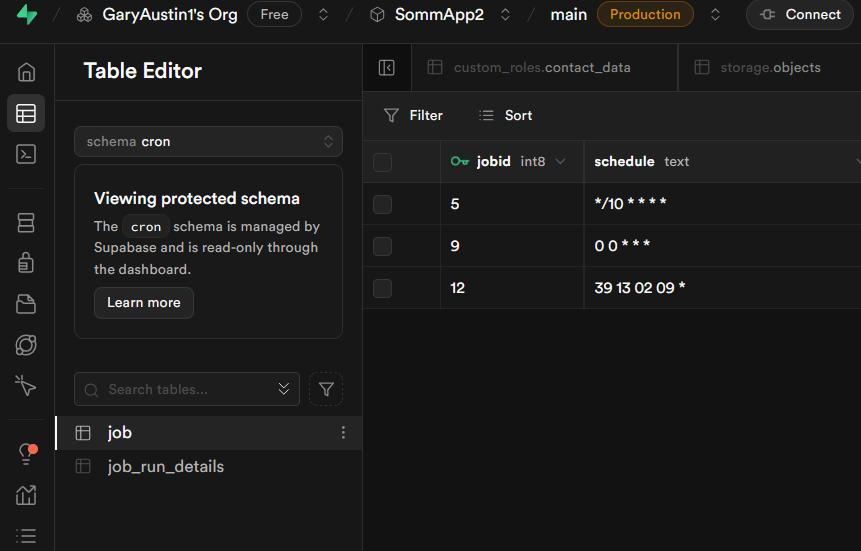
Task: Open the SommApp2 project switcher
Action: tap(505, 15)
